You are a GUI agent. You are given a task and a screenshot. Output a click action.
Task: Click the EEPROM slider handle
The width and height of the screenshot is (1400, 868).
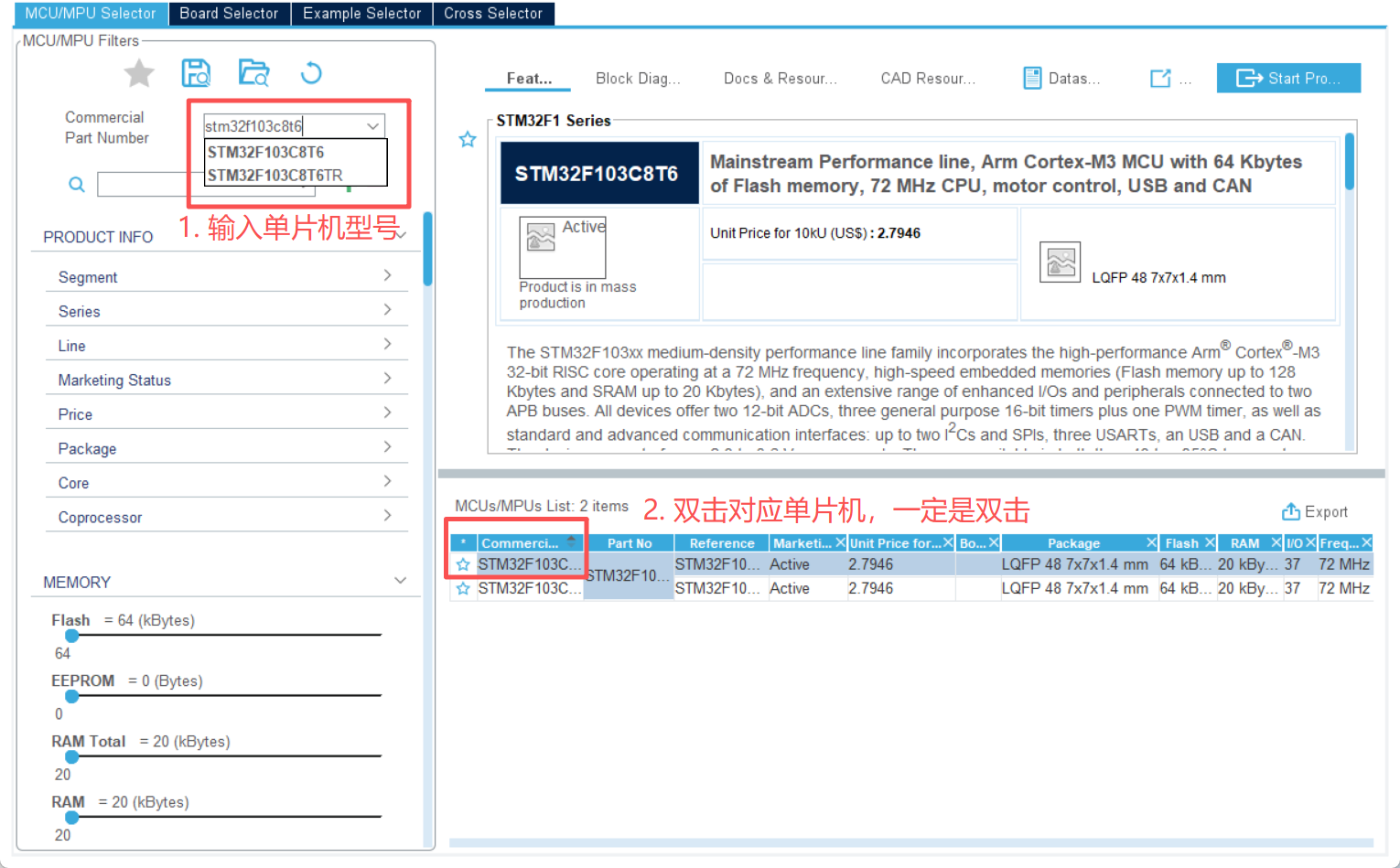pyautogui.click(x=72, y=696)
